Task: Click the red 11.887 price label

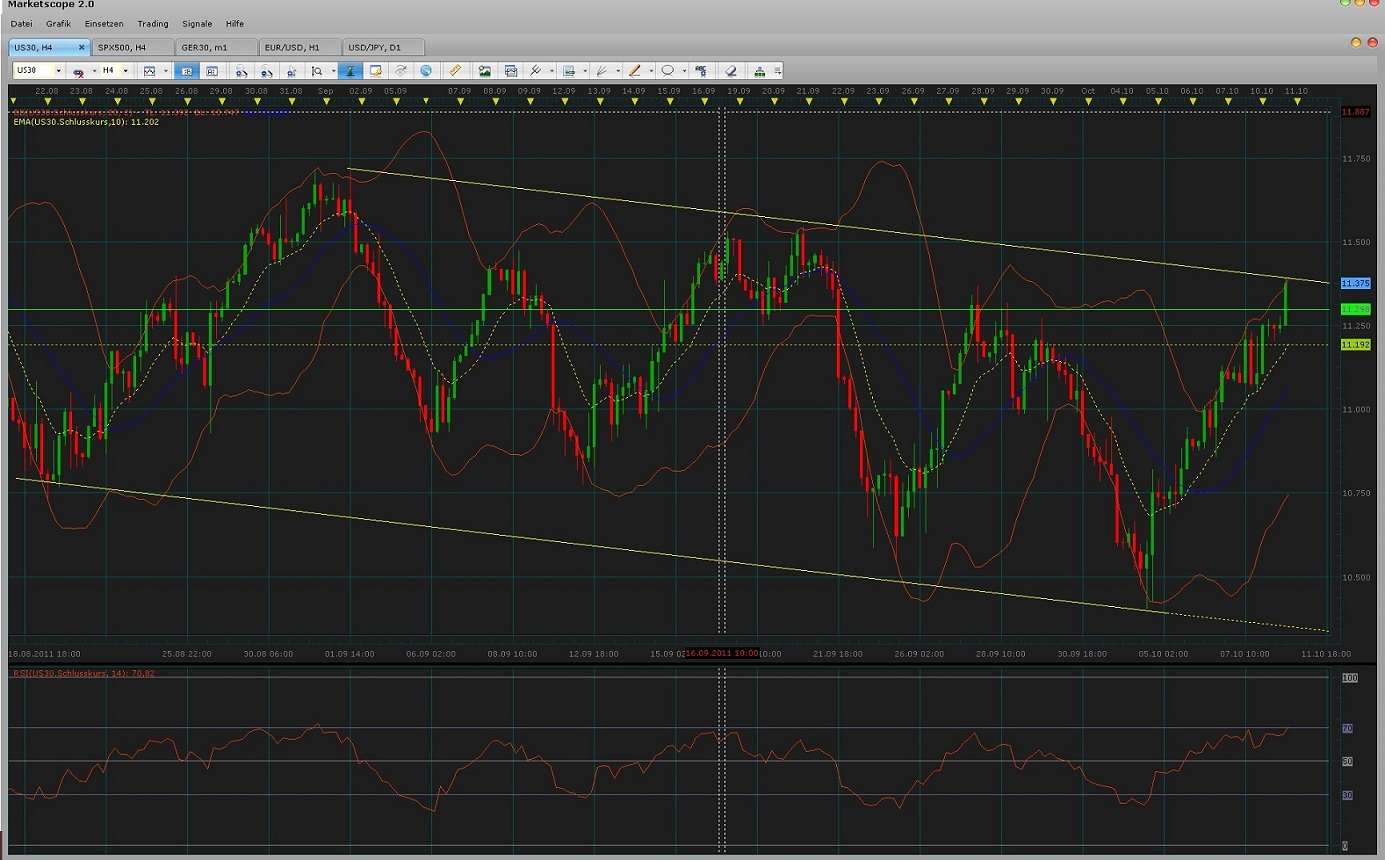Action: coord(1355,112)
